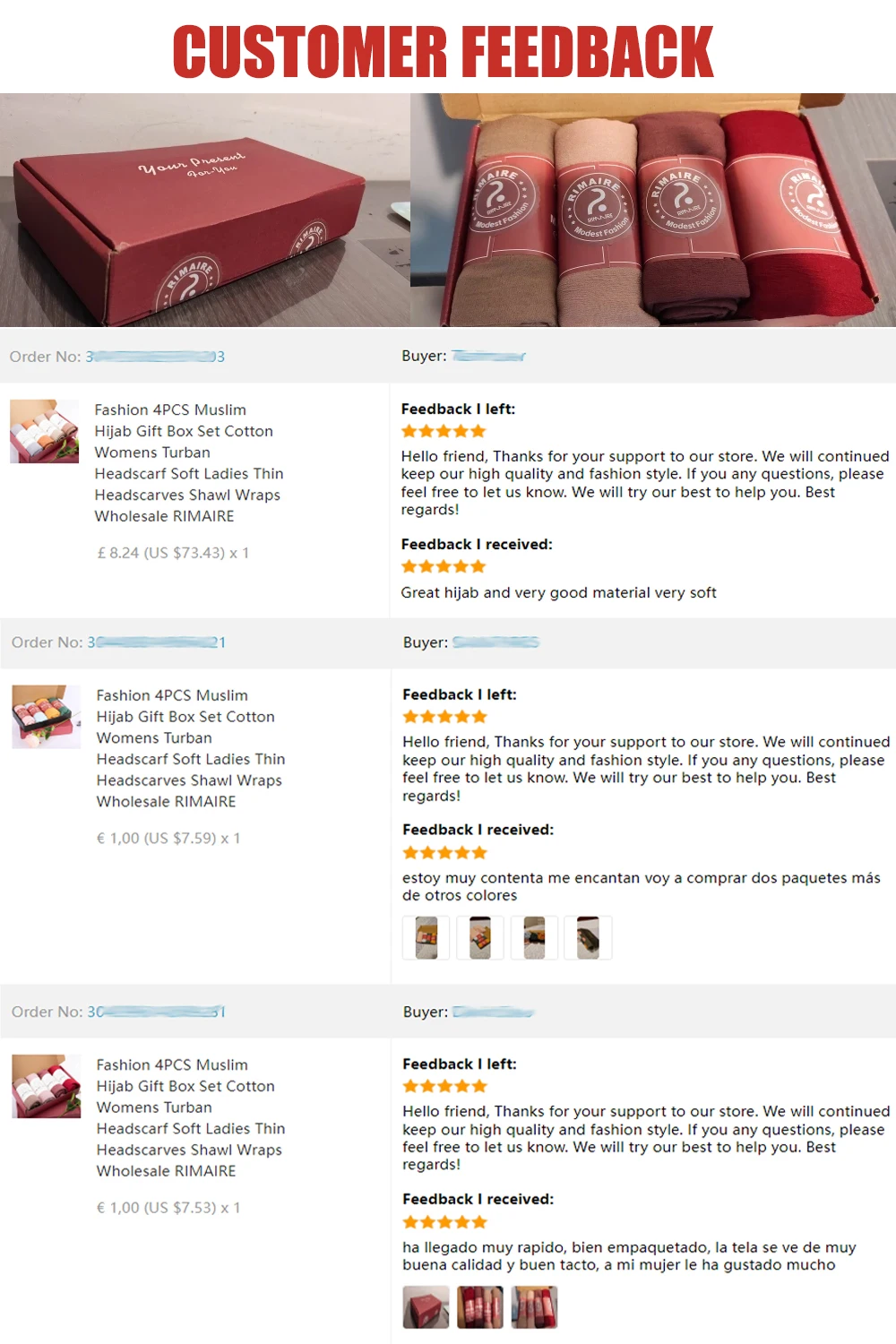Click the first order's blurred buyer name
This screenshot has width=896, height=1344.
[x=488, y=356]
